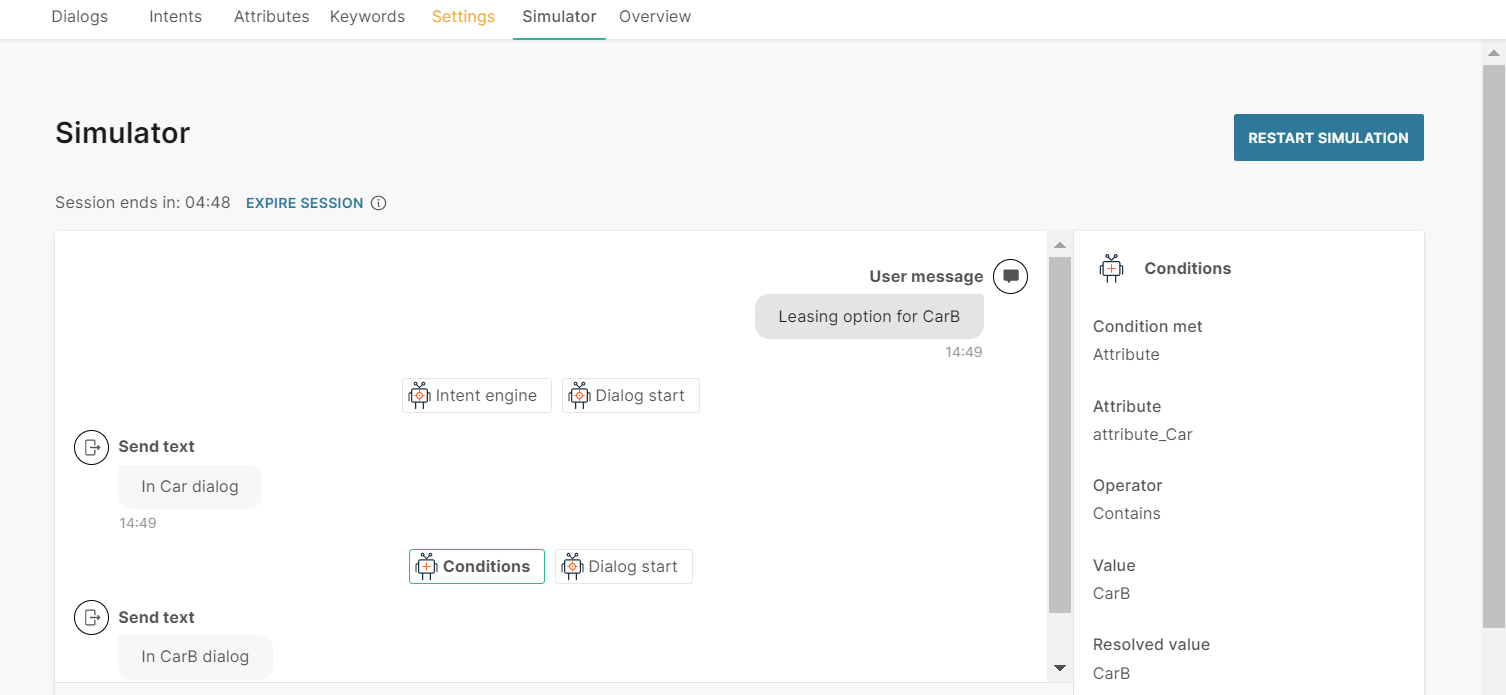The image size is (1506, 695).
Task: Click the chat panel scrollbar thumb
Action: point(1059,430)
